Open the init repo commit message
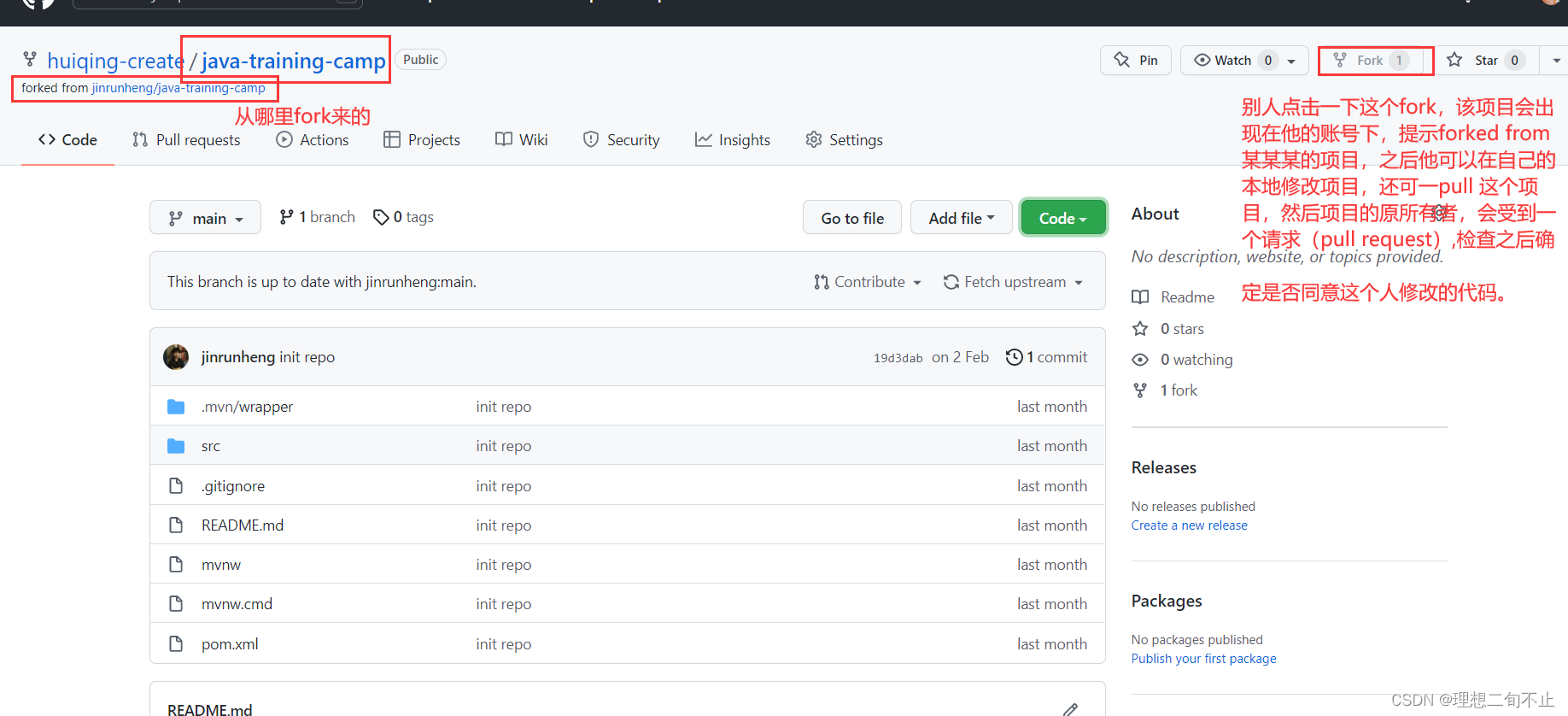Screen dimensions: 1568x716 [x=307, y=357]
